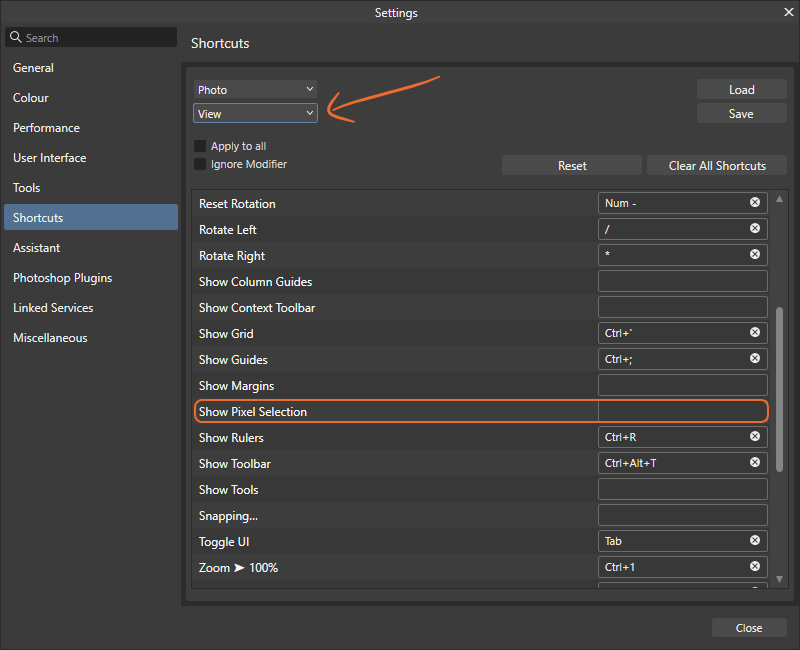Image resolution: width=800 pixels, height=650 pixels.
Task: Click the Reset button
Action: (x=571, y=164)
